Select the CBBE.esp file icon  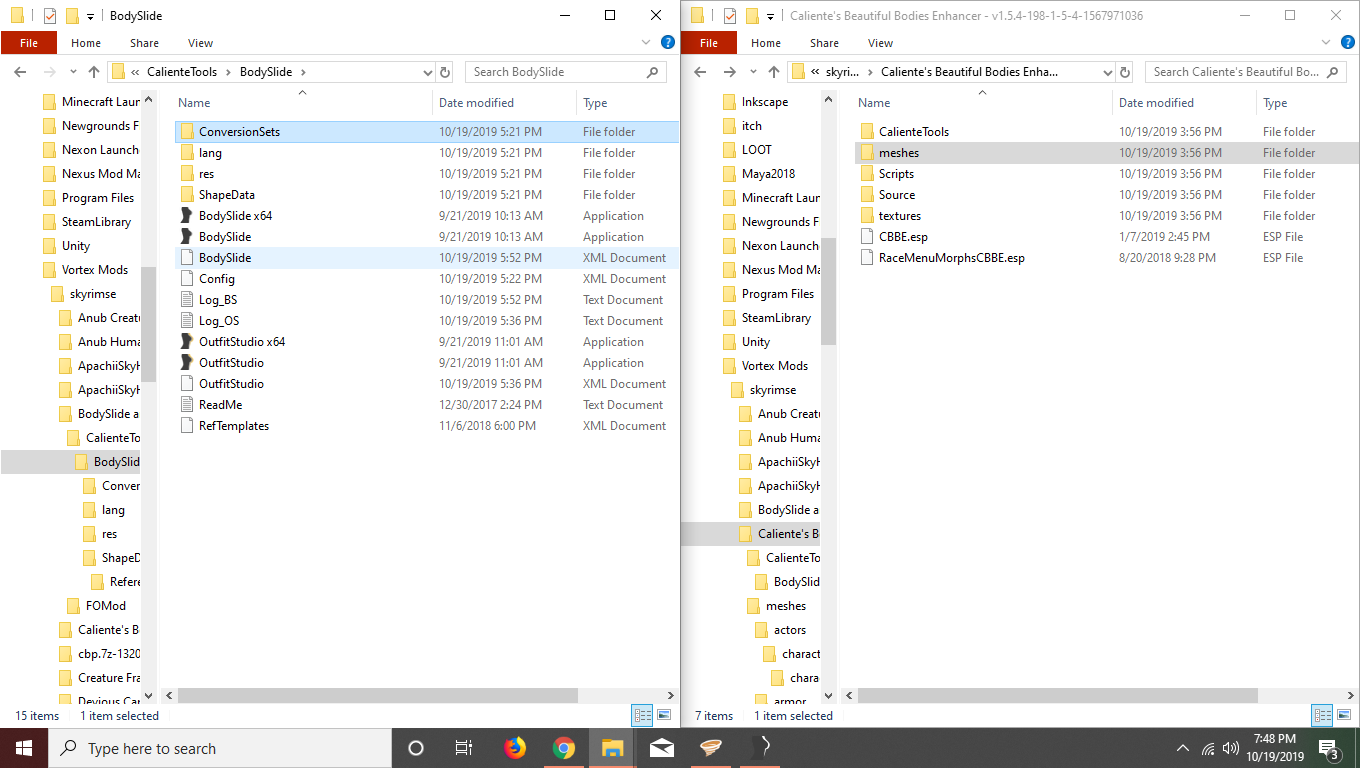point(866,237)
